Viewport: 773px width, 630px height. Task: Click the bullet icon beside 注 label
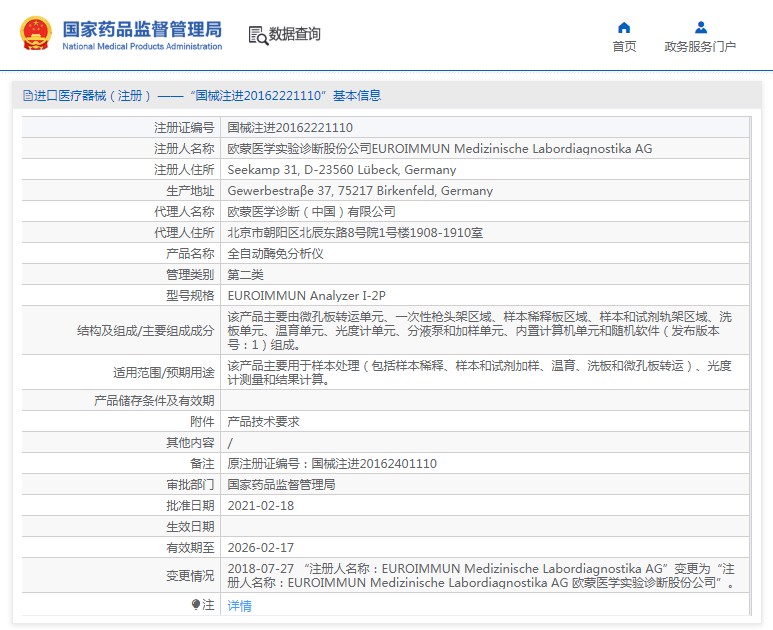(196, 604)
